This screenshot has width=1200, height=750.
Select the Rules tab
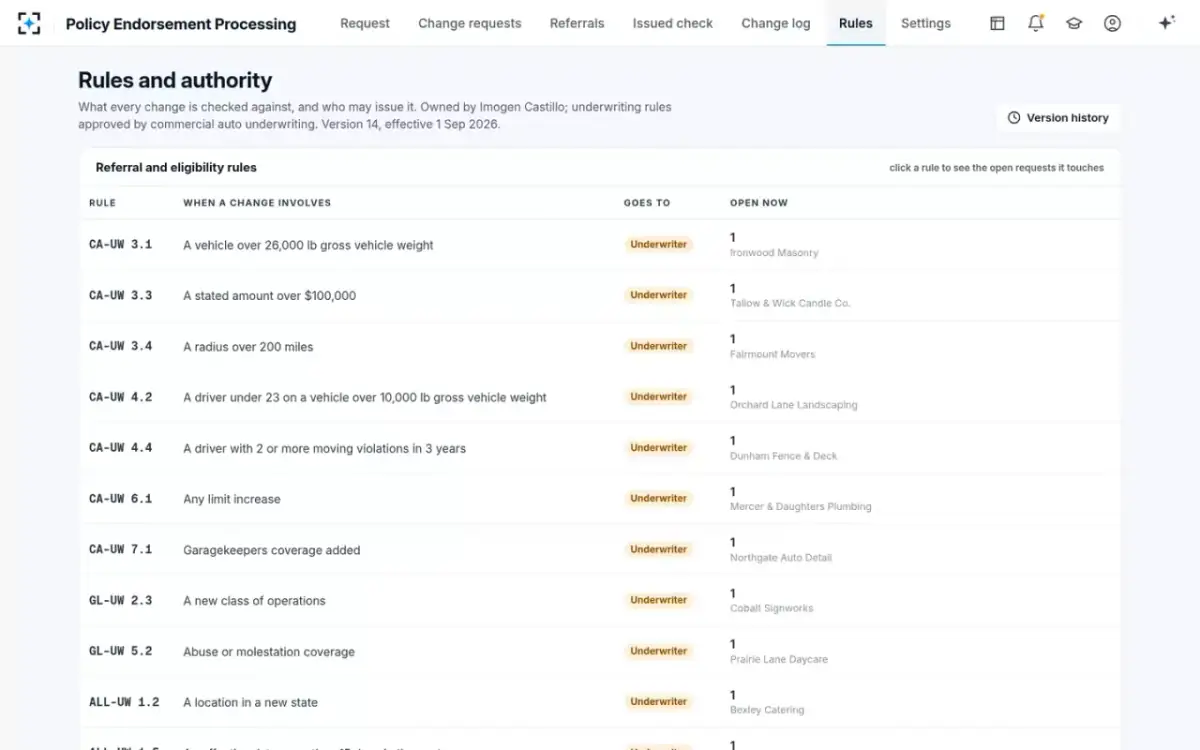point(856,23)
